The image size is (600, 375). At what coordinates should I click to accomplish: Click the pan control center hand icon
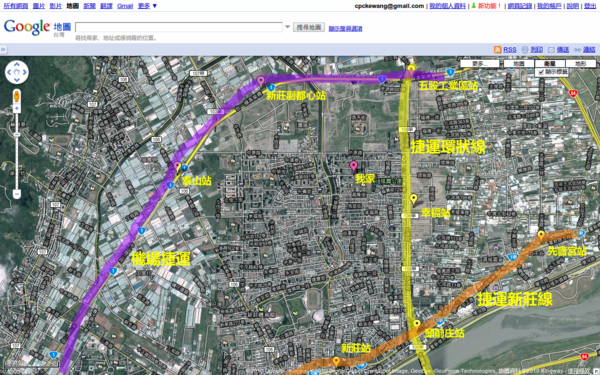(x=16, y=72)
